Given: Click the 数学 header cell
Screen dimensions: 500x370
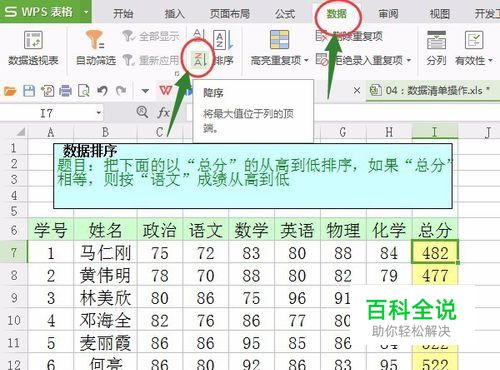Looking at the screenshot, I should (251, 230).
